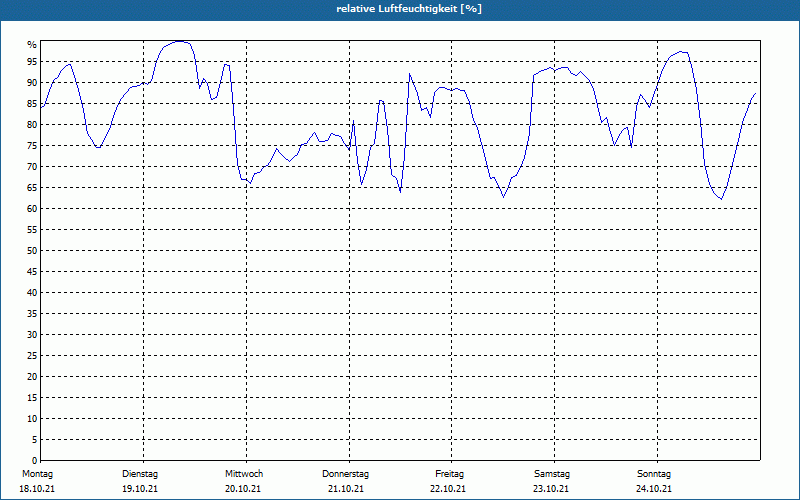Select the 'Sonntag' day label
This screenshot has width=800, height=500.
[654, 474]
